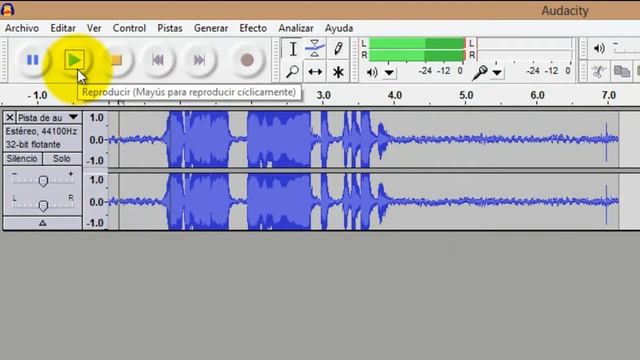Close the audio track with X

coord(10,118)
